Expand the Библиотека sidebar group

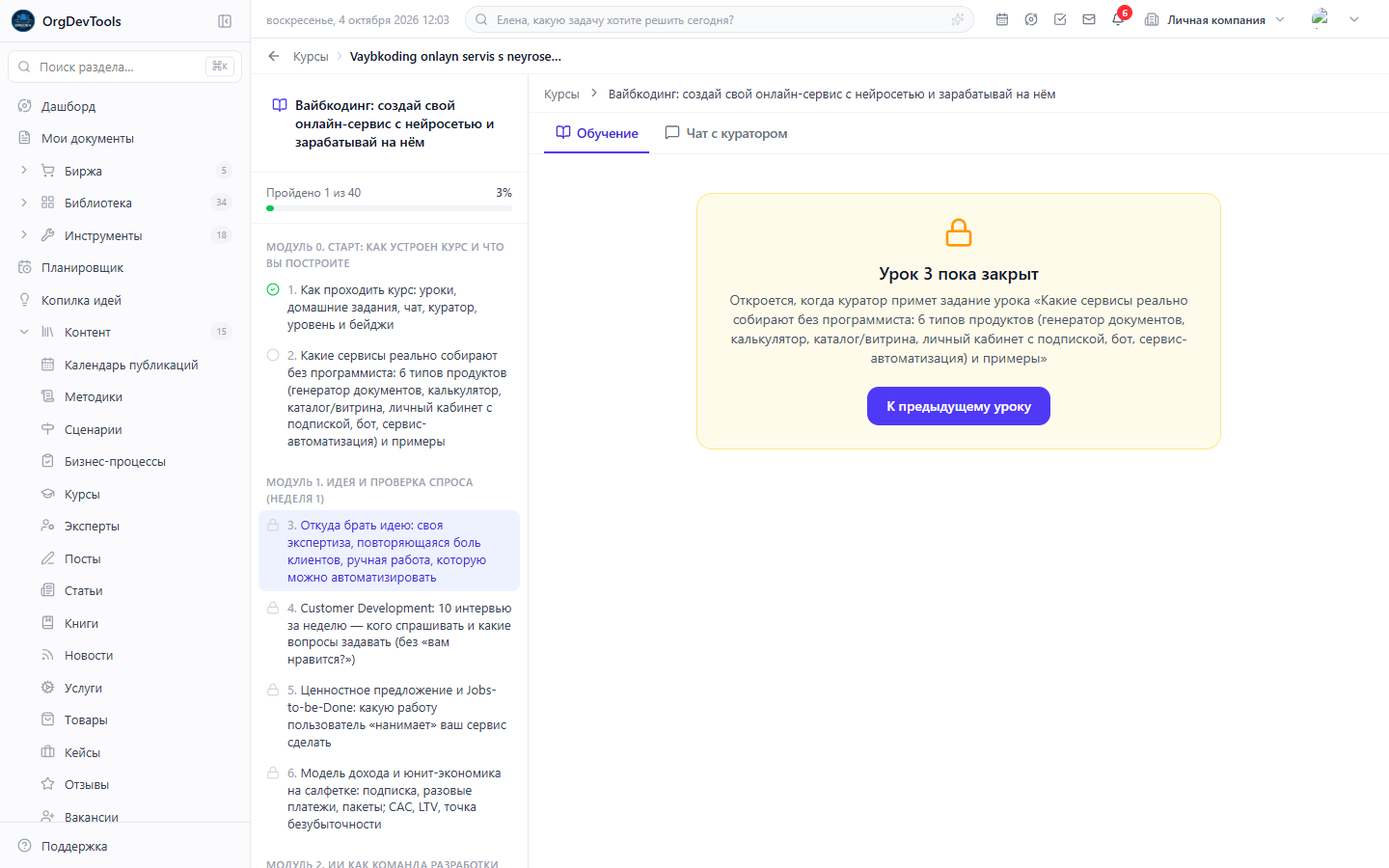coord(24,203)
